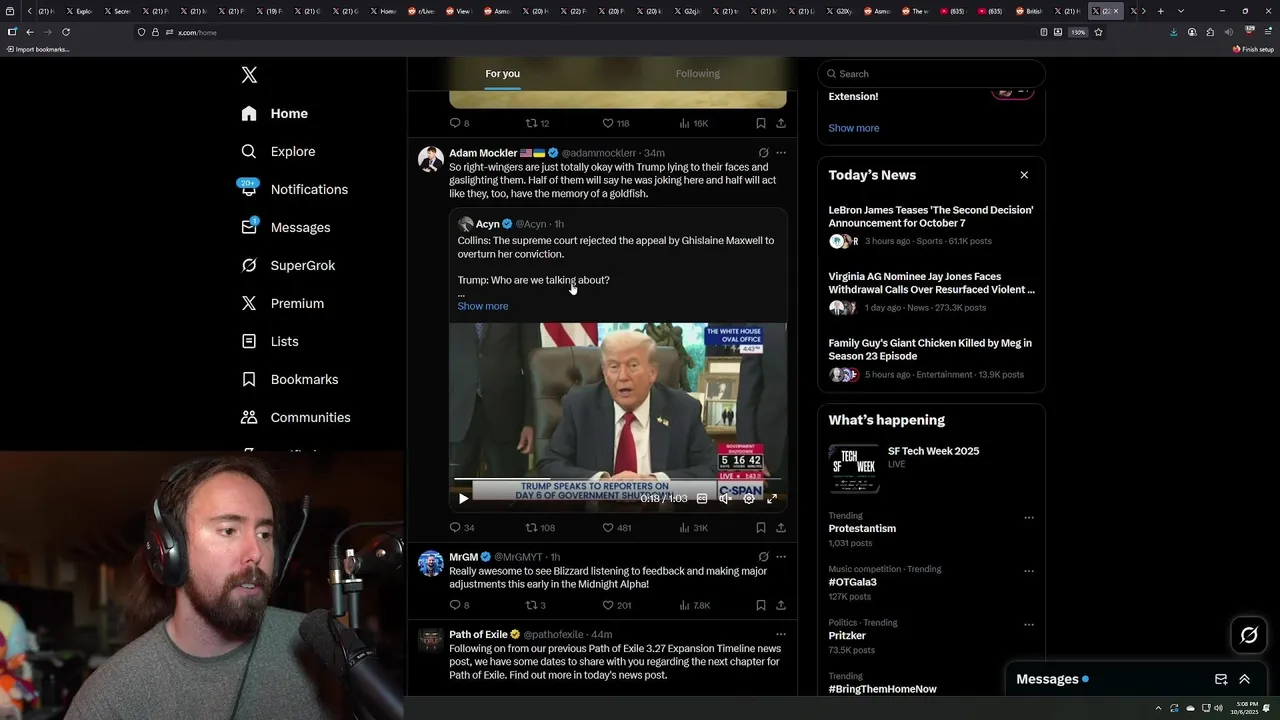This screenshot has width=1280, height=720.
Task: Open Family Guy Giant Chicken news story
Action: coord(931,358)
